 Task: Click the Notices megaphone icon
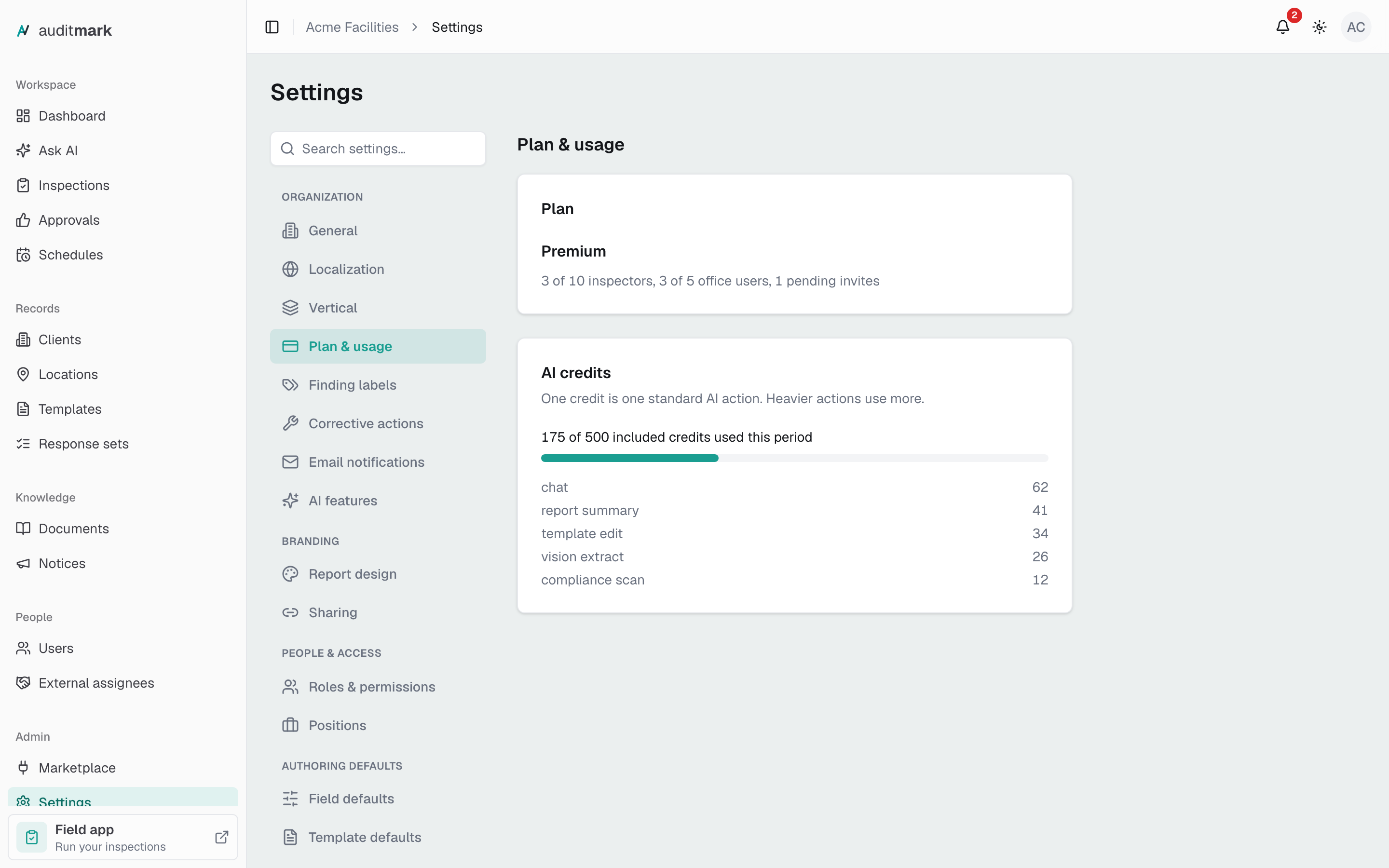click(x=23, y=564)
